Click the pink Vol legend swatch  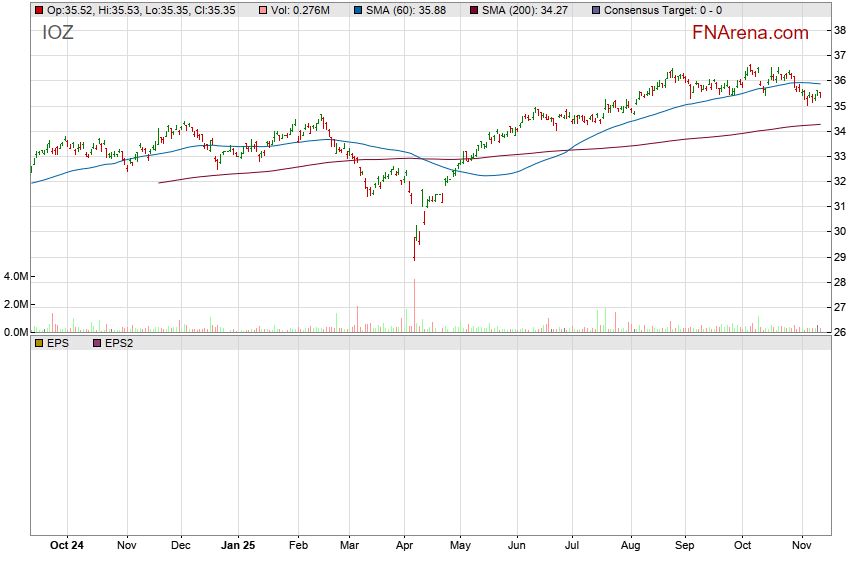(x=263, y=10)
